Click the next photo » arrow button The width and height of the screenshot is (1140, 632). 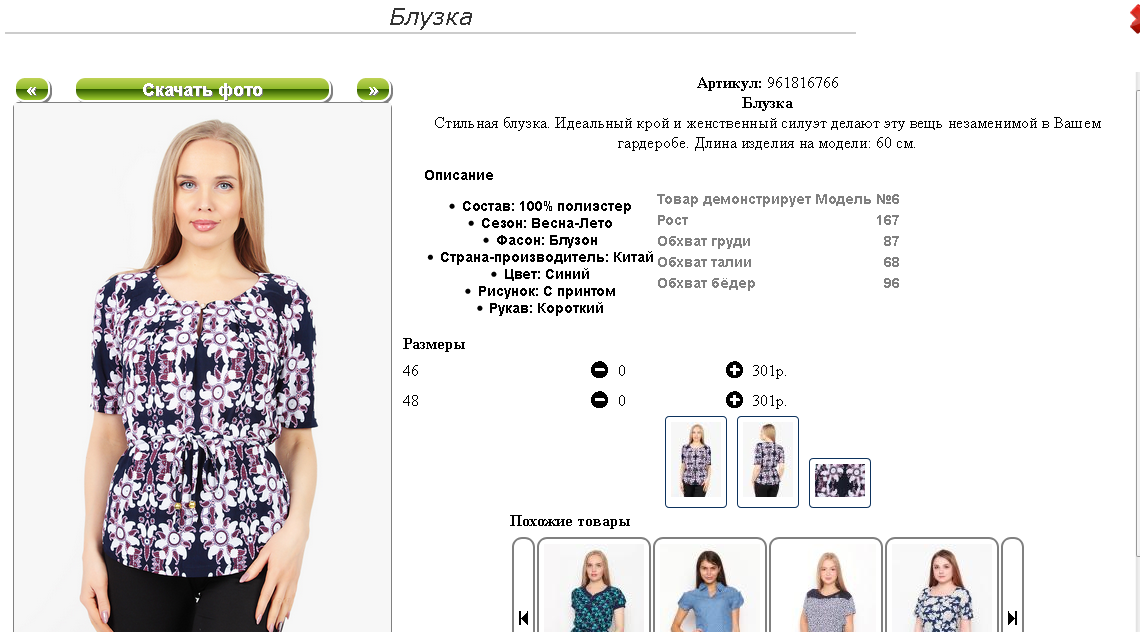(x=374, y=90)
